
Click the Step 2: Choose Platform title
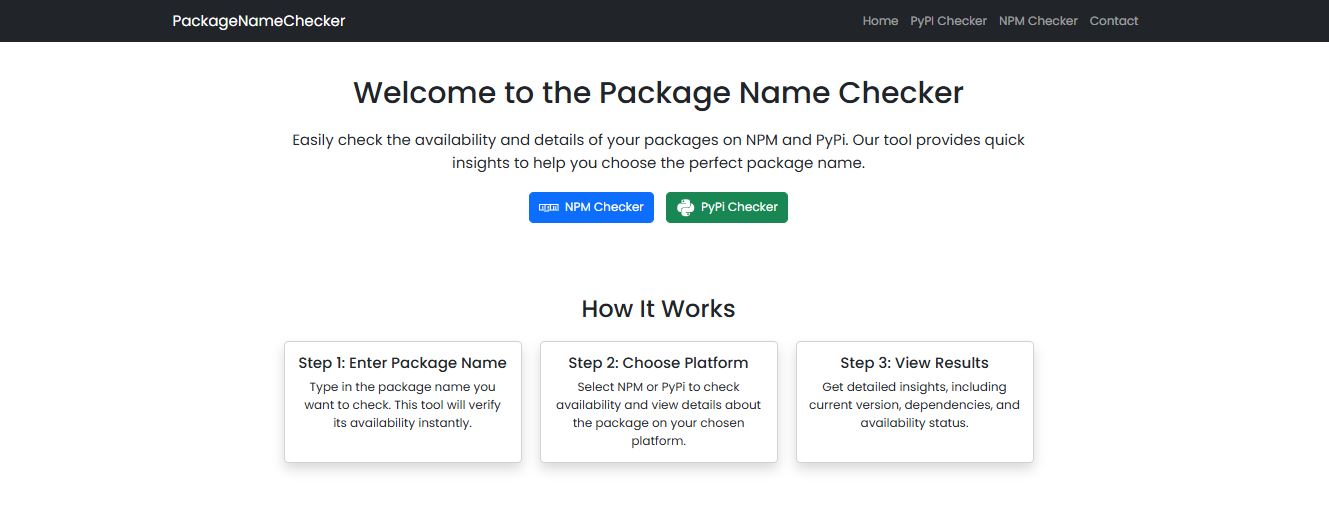pos(658,363)
